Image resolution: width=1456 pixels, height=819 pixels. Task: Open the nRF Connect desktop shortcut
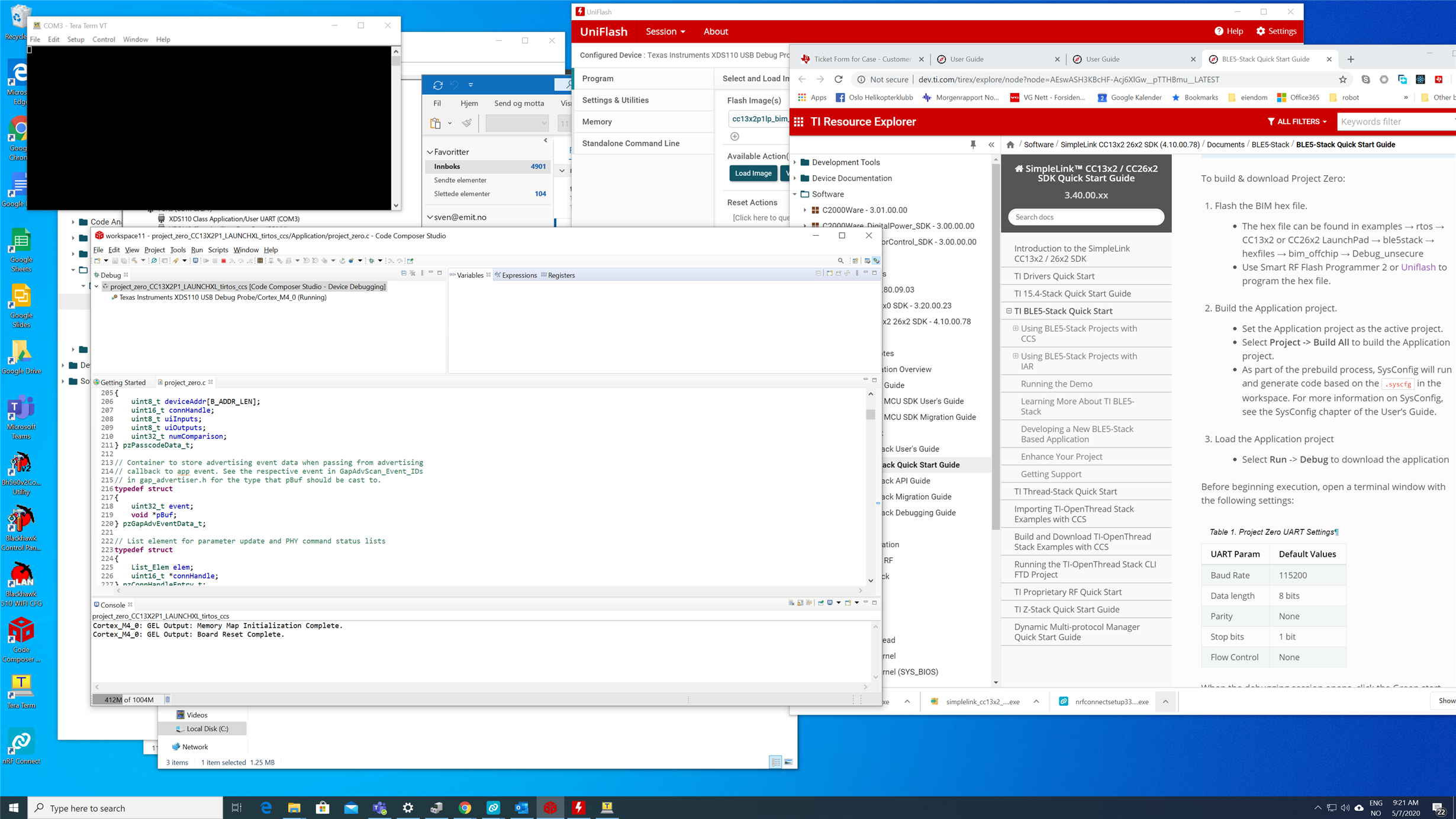coord(21,747)
